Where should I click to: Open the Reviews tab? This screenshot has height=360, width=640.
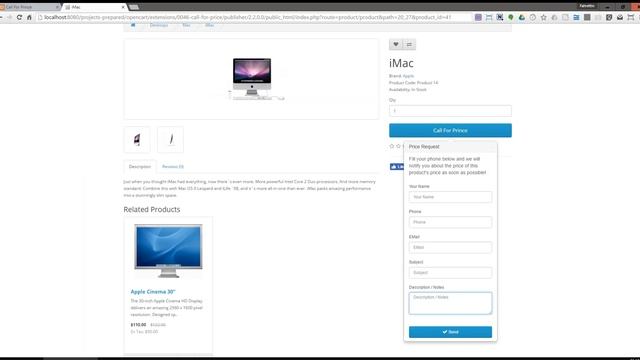[x=173, y=167]
